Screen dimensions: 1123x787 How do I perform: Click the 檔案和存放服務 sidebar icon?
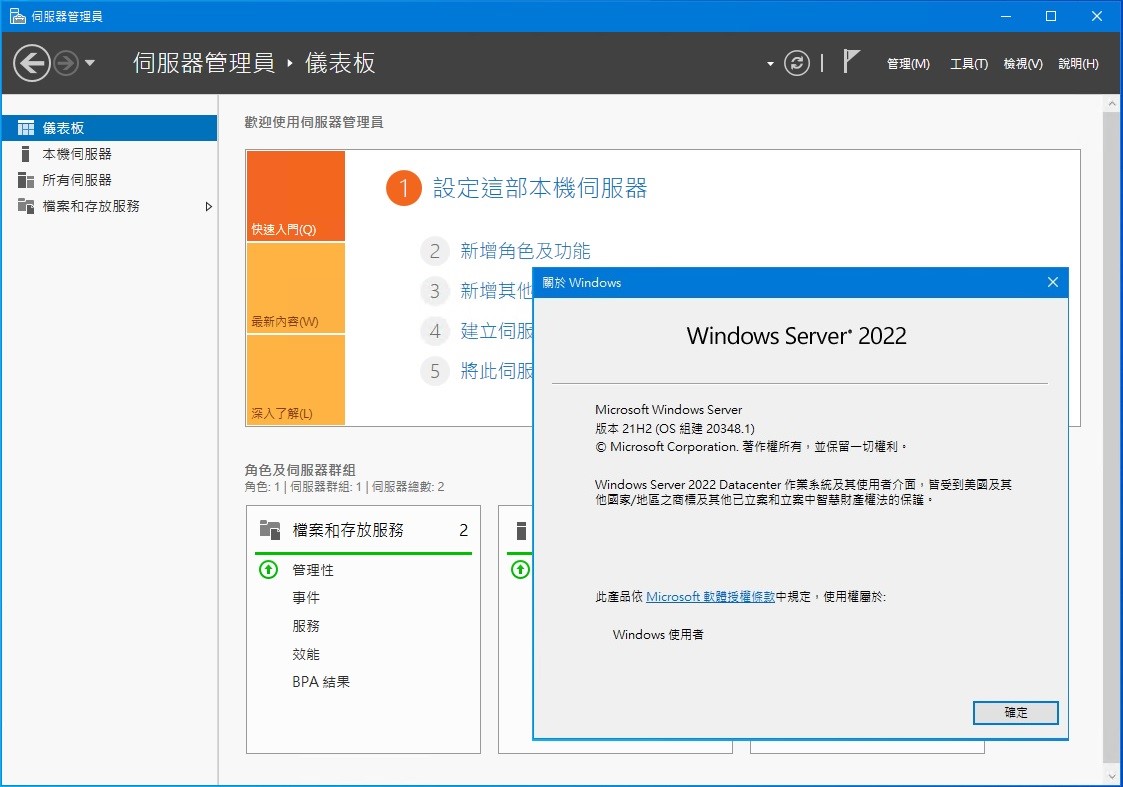pos(26,206)
